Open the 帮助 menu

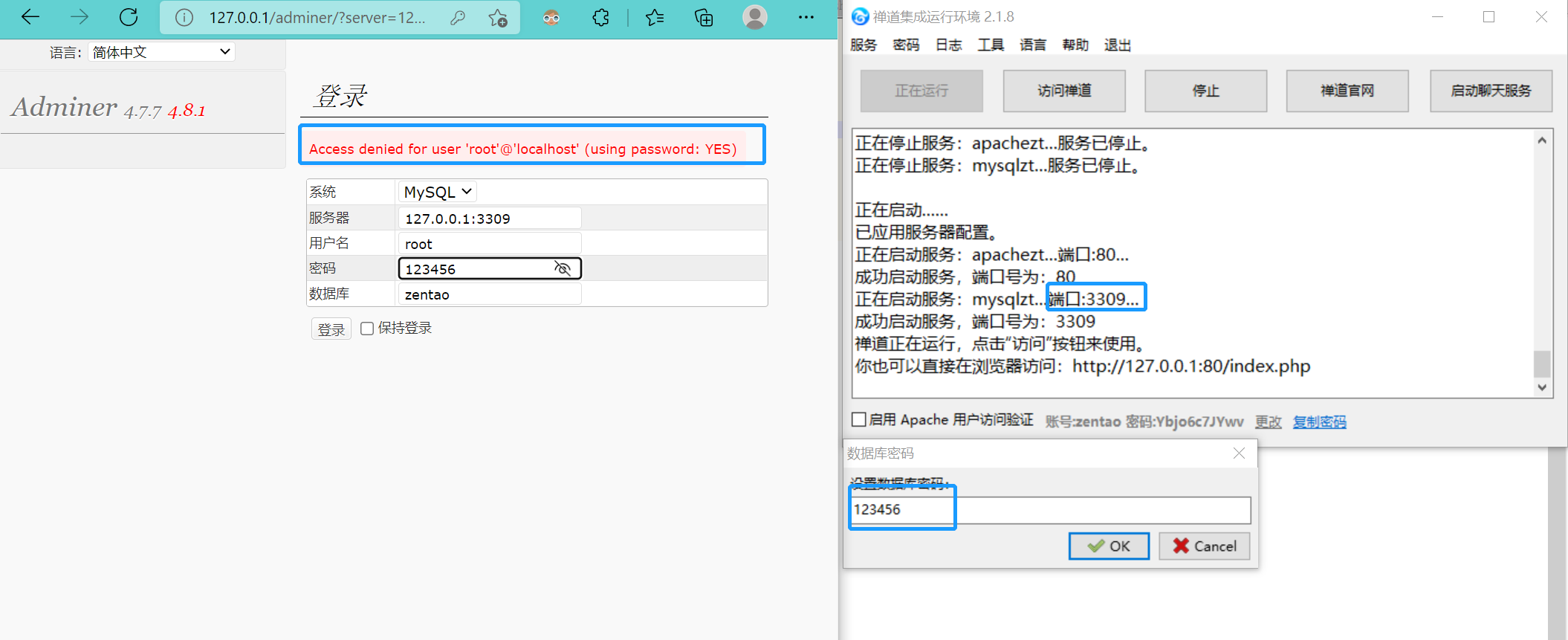(1075, 45)
